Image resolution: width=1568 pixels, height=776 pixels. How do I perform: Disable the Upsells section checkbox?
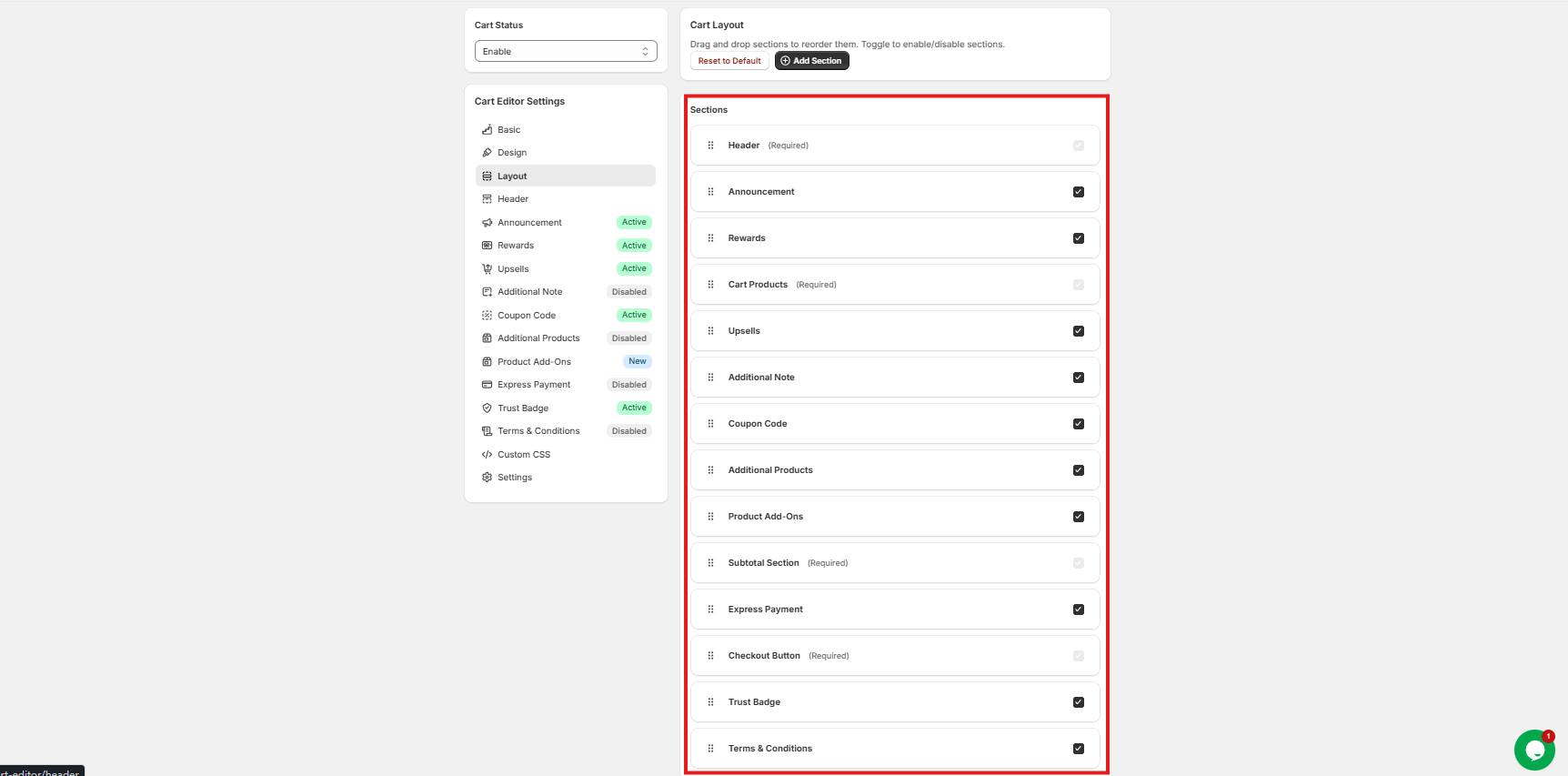(1078, 331)
